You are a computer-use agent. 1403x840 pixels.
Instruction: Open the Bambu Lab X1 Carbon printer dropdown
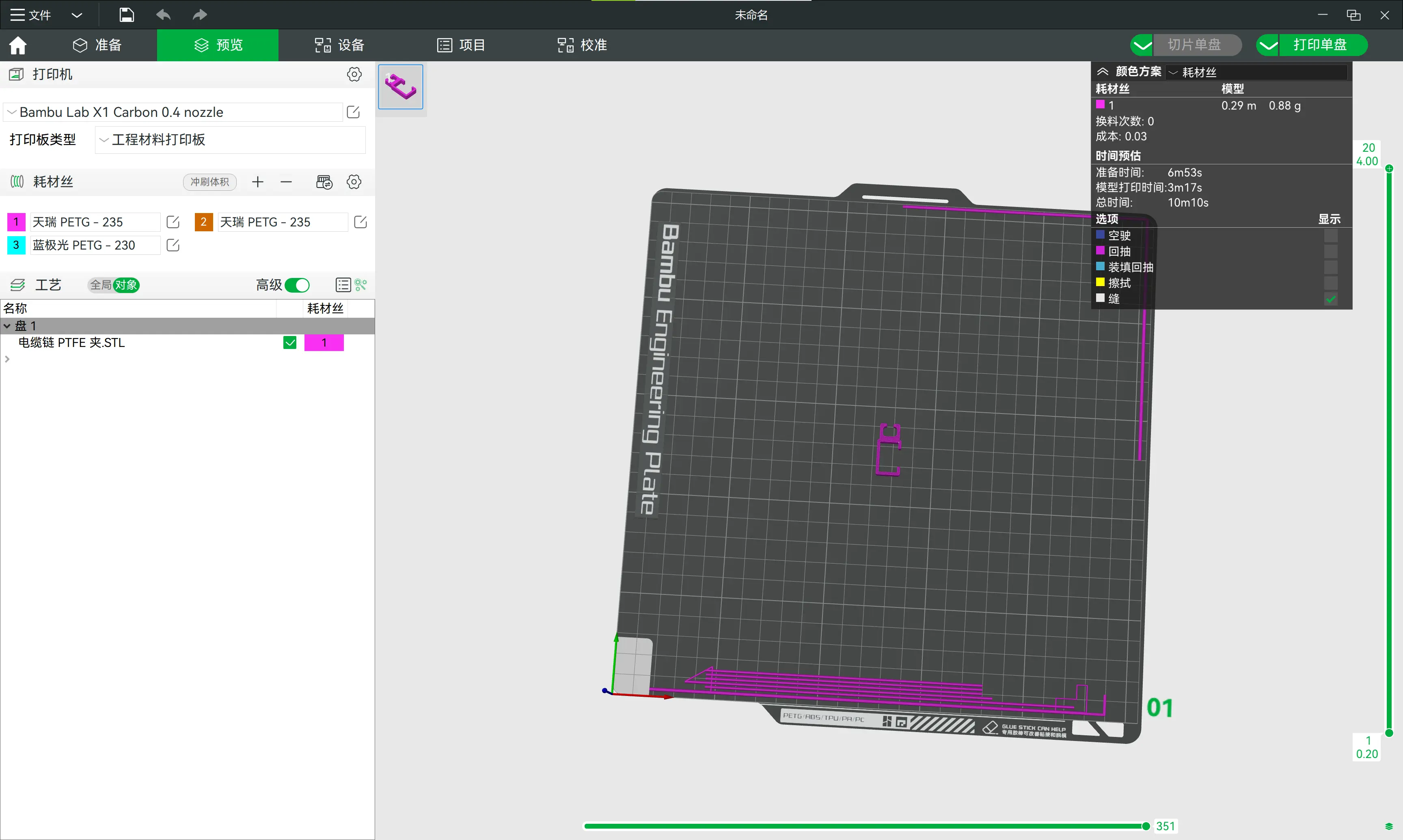click(x=173, y=112)
